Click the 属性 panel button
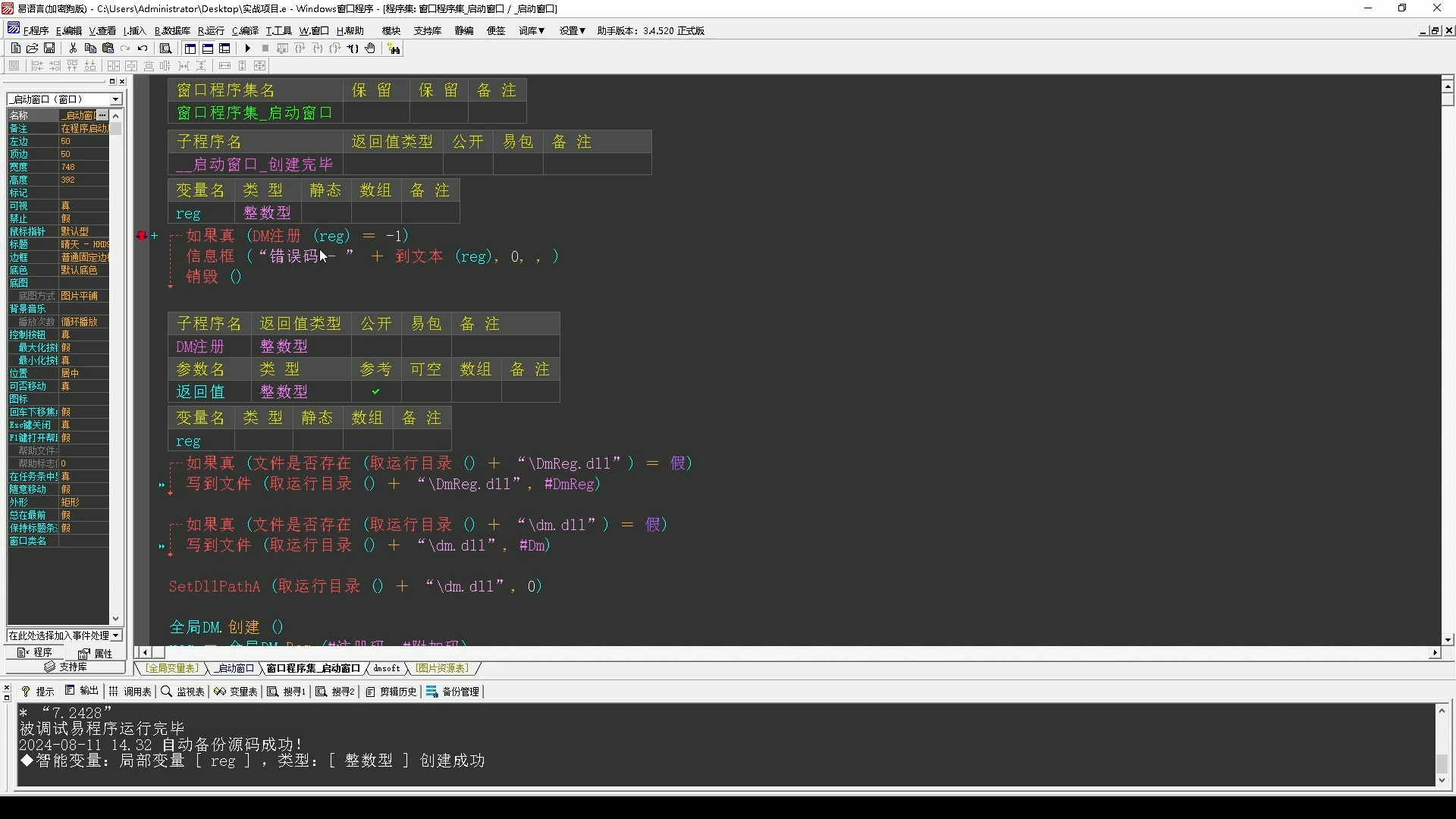The height and width of the screenshot is (819, 1456). [x=96, y=653]
